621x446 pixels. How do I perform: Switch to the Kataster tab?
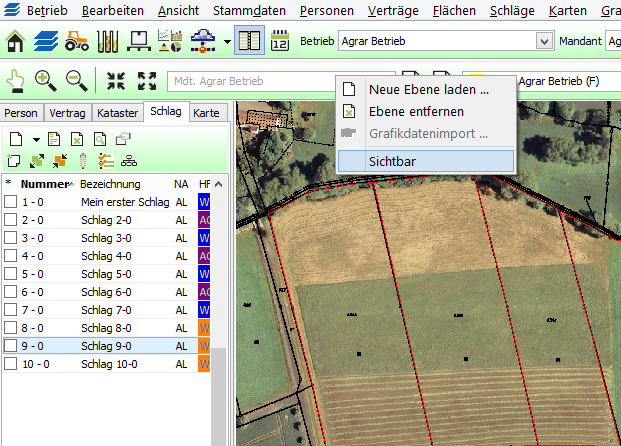point(119,113)
